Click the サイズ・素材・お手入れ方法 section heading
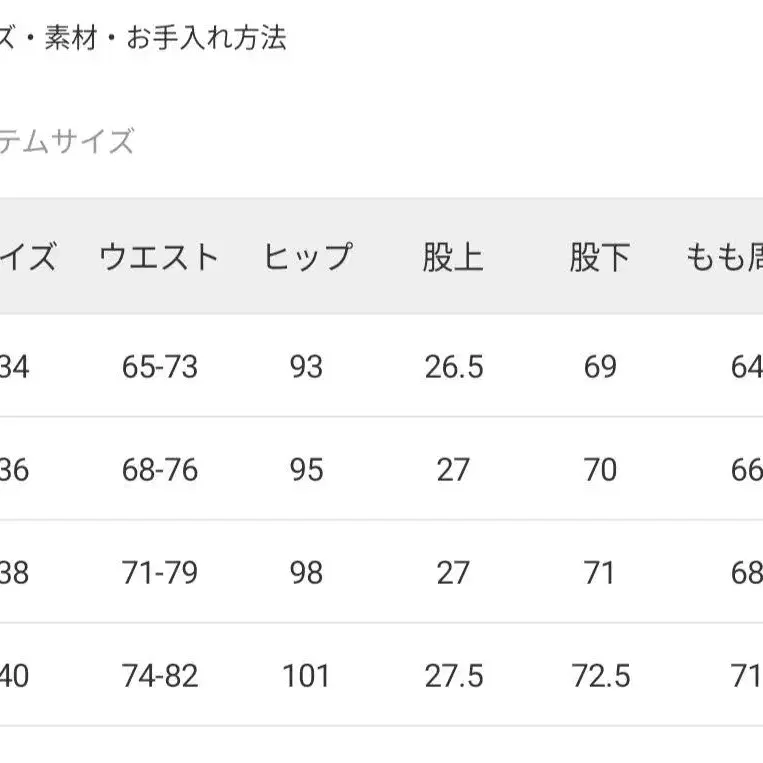 [x=143, y=38]
